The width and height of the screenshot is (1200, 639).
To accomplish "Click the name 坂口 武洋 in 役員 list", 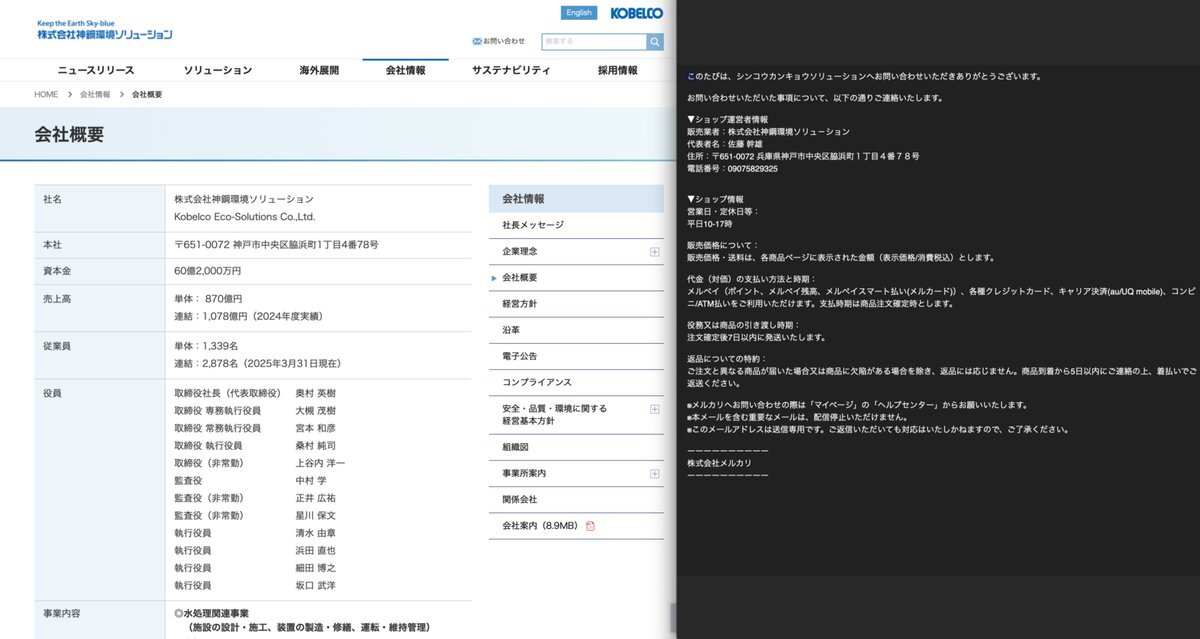I will (x=316, y=585).
